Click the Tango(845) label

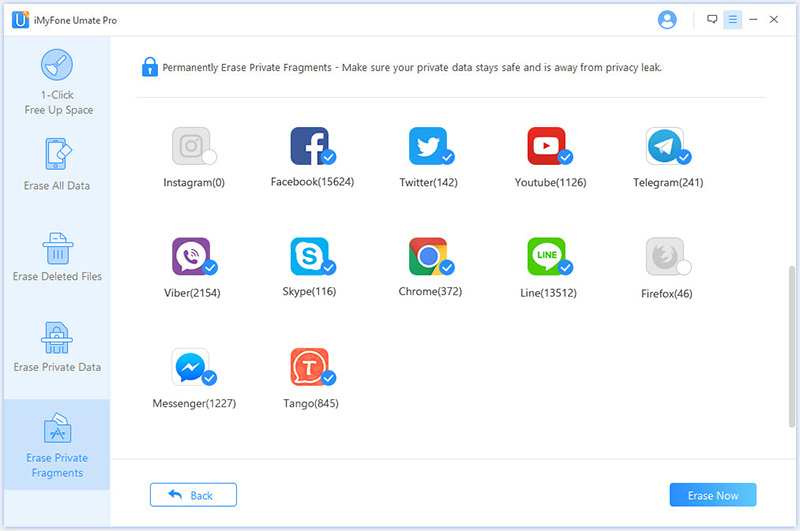click(311, 403)
